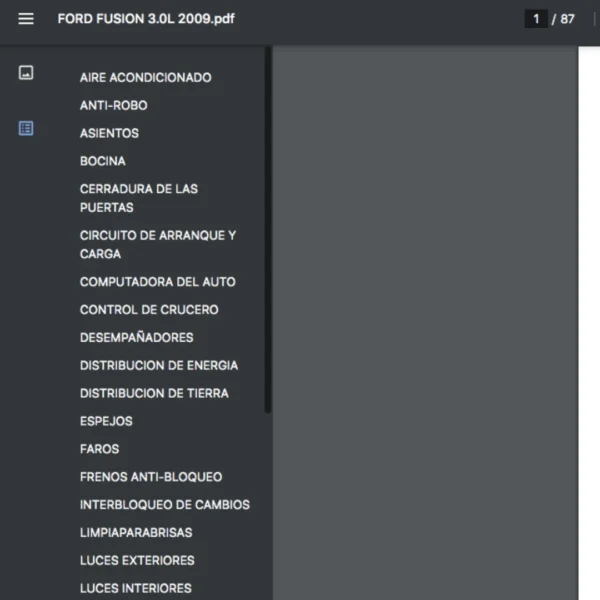This screenshot has height=600, width=600.
Task: Select DISTRIBUCION DE ENERGIA entry
Action: (159, 365)
